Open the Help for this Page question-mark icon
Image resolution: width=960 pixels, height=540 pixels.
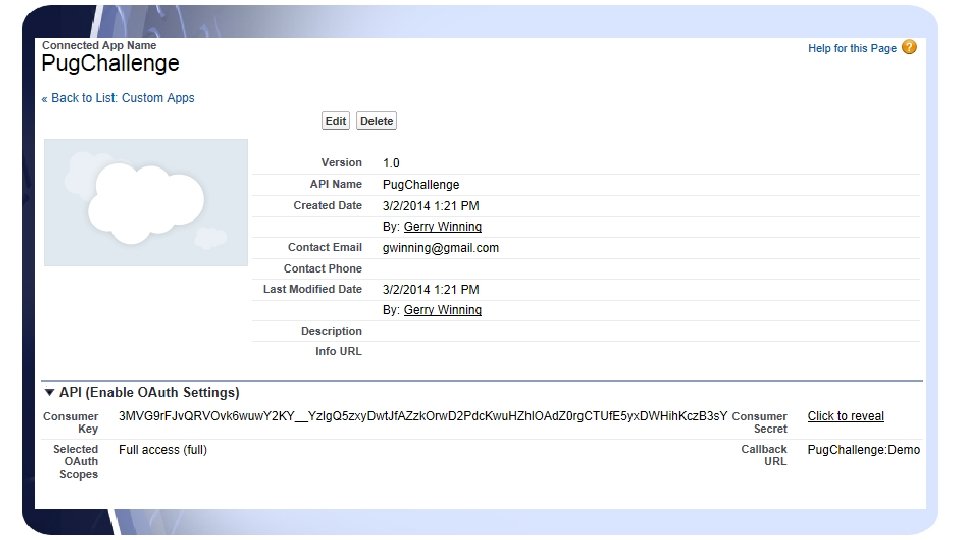pos(909,47)
